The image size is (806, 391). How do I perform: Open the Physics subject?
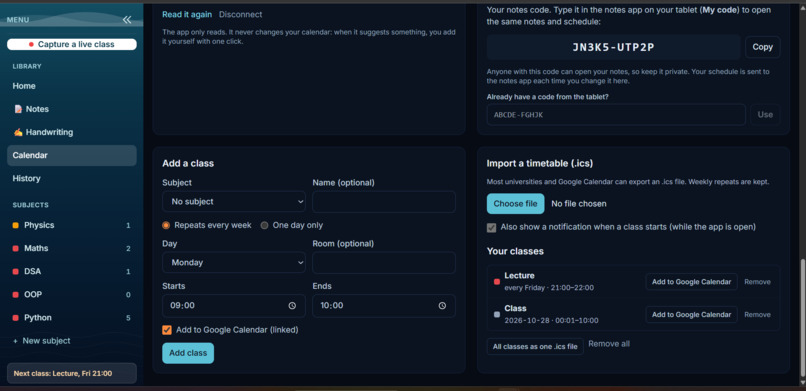click(72, 225)
